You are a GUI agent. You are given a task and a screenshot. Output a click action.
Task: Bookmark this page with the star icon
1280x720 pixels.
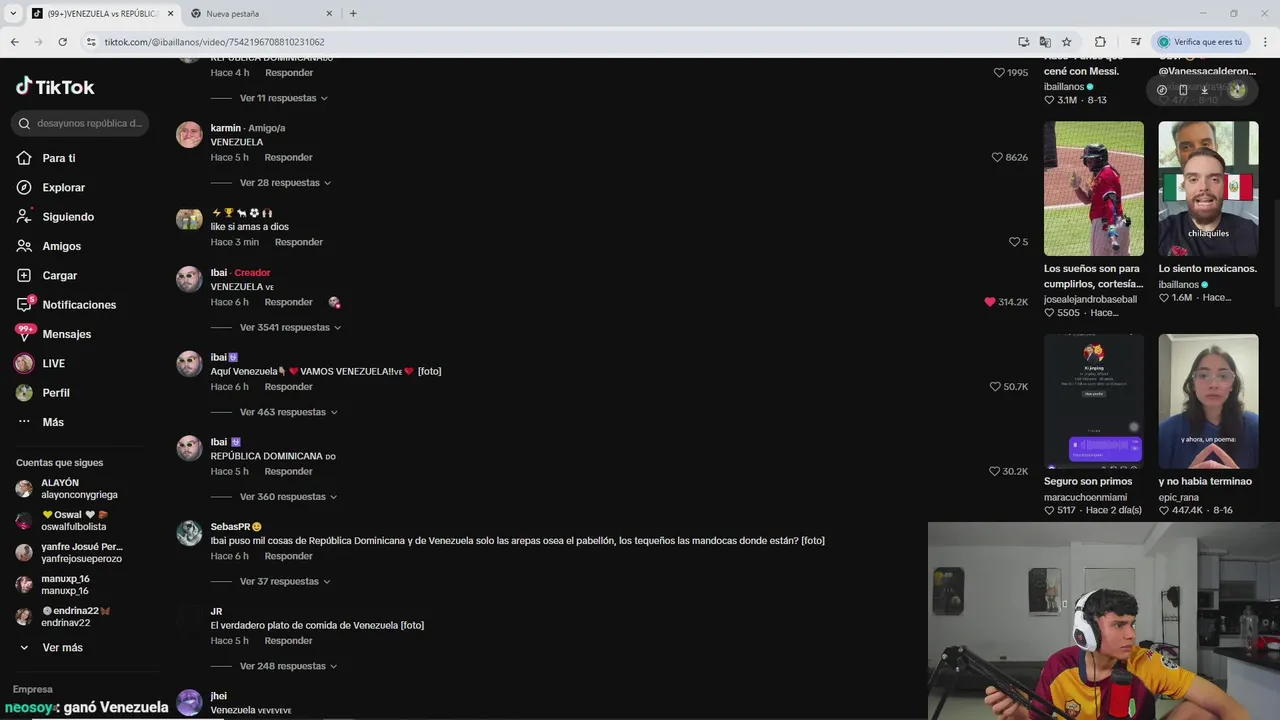(x=1067, y=42)
